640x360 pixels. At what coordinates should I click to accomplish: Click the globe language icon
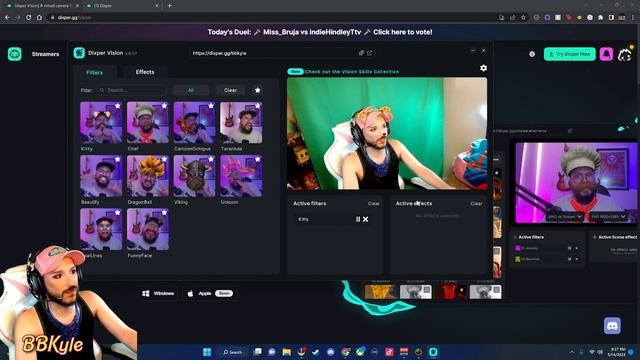(532, 54)
